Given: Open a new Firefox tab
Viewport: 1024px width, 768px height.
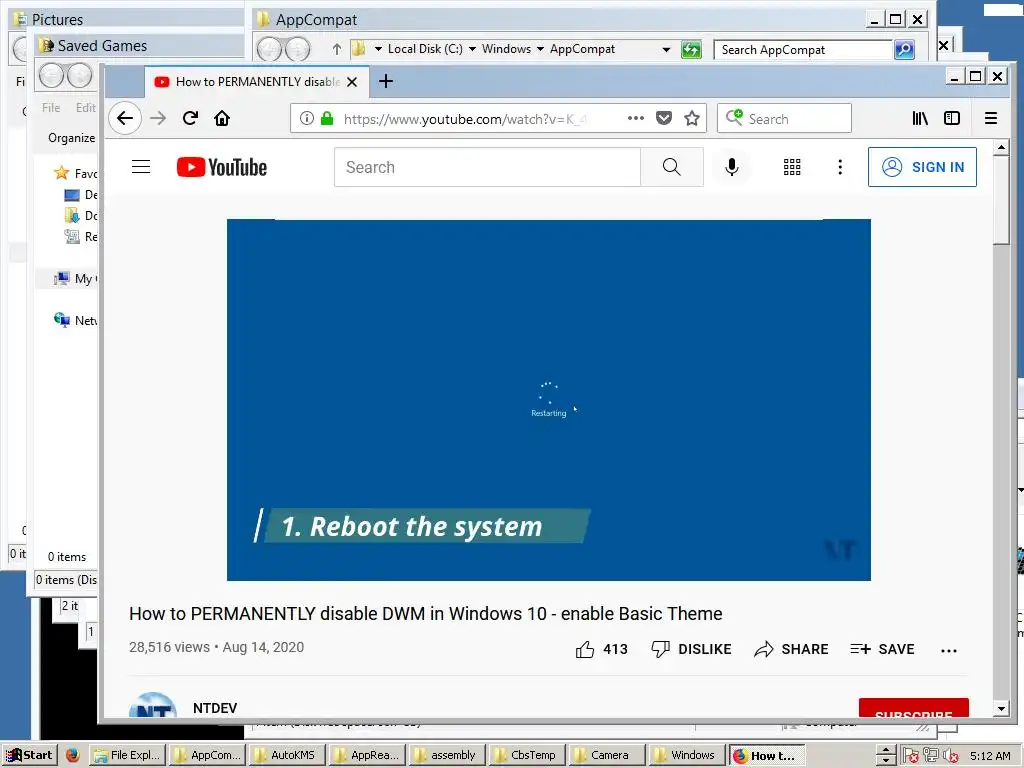Looking at the screenshot, I should 386,81.
